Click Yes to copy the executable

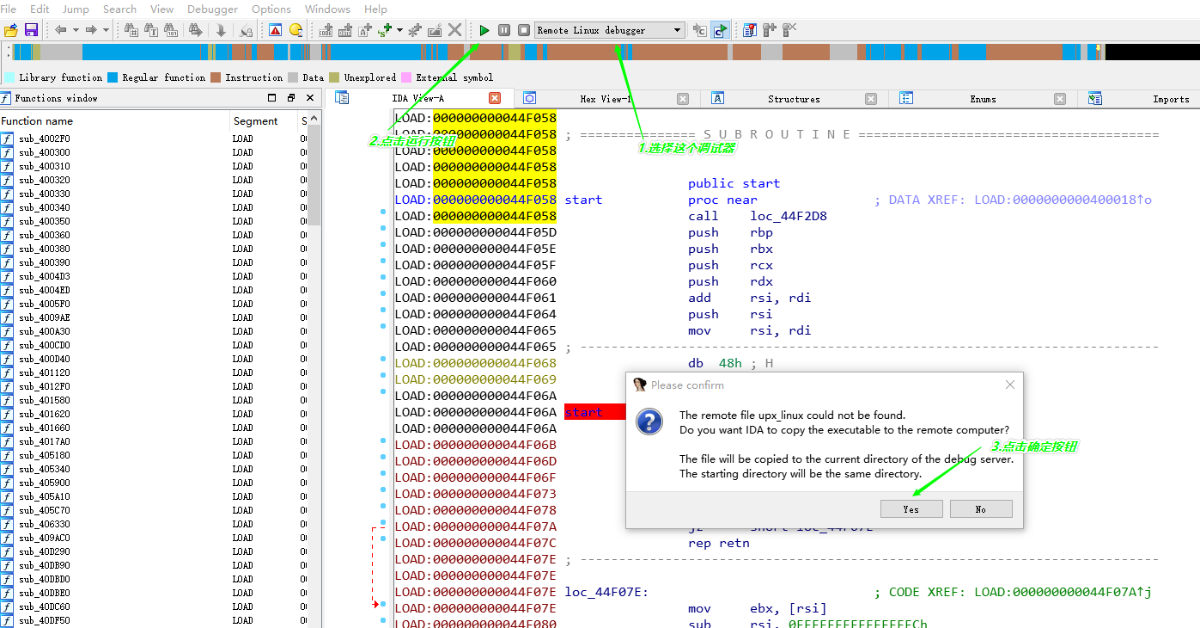[910, 508]
